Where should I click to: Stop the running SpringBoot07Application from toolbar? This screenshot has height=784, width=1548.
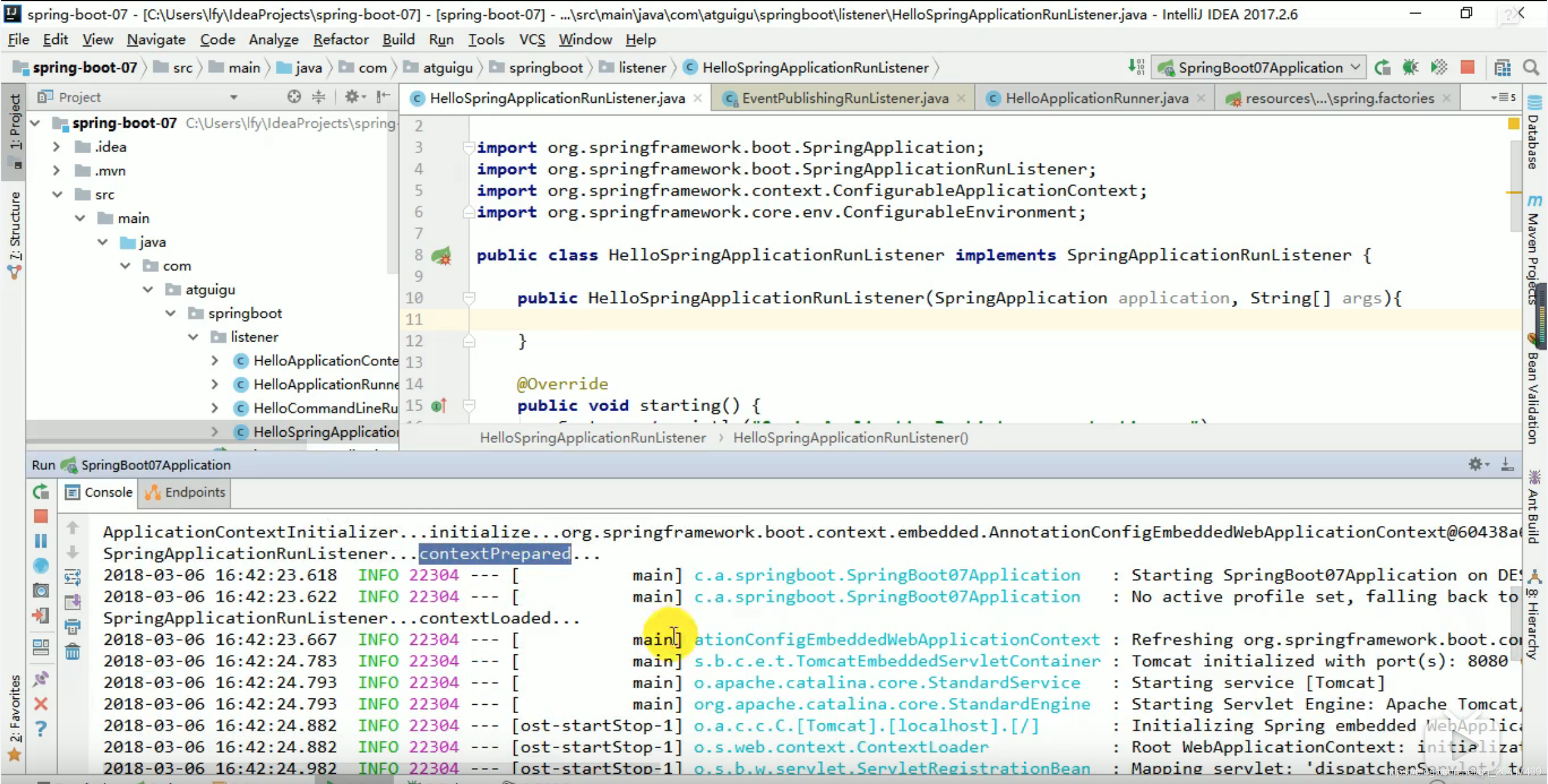coord(1468,68)
